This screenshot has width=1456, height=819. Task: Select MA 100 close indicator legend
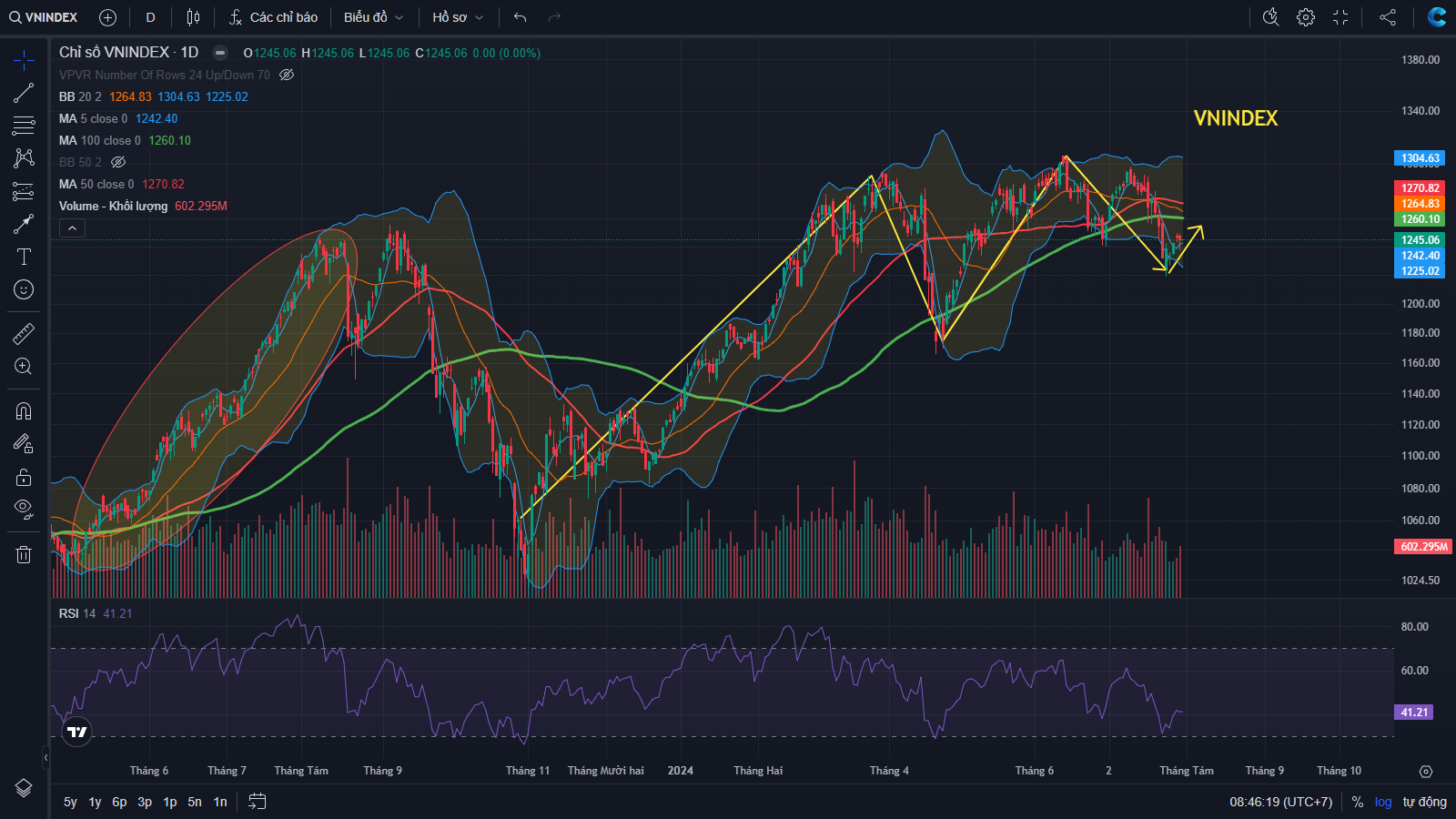pos(99,140)
